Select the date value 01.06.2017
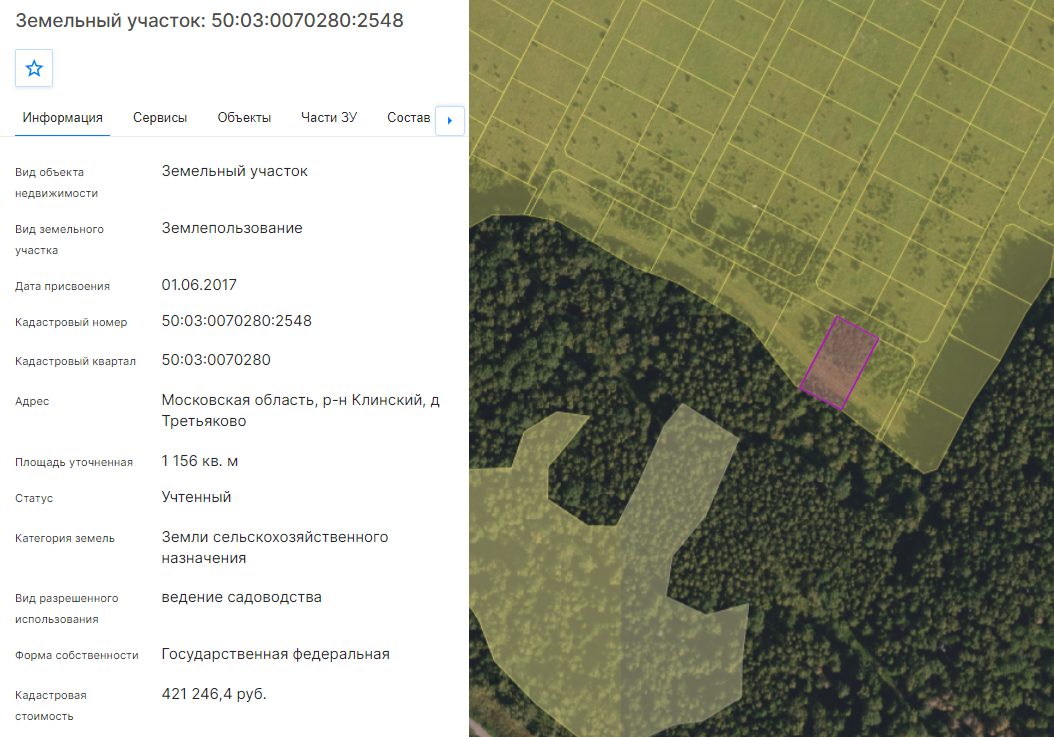 point(199,285)
